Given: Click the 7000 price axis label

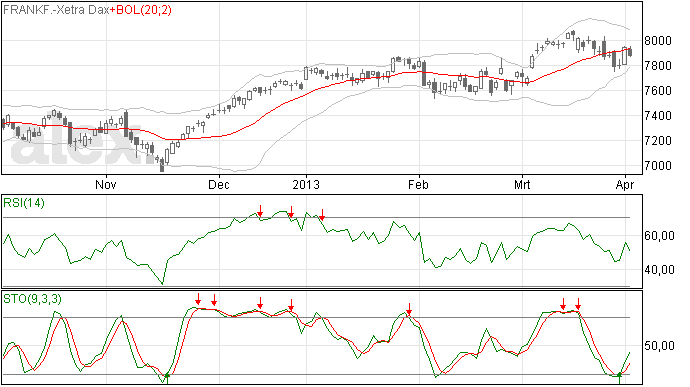Looking at the screenshot, I should pyautogui.click(x=658, y=166).
